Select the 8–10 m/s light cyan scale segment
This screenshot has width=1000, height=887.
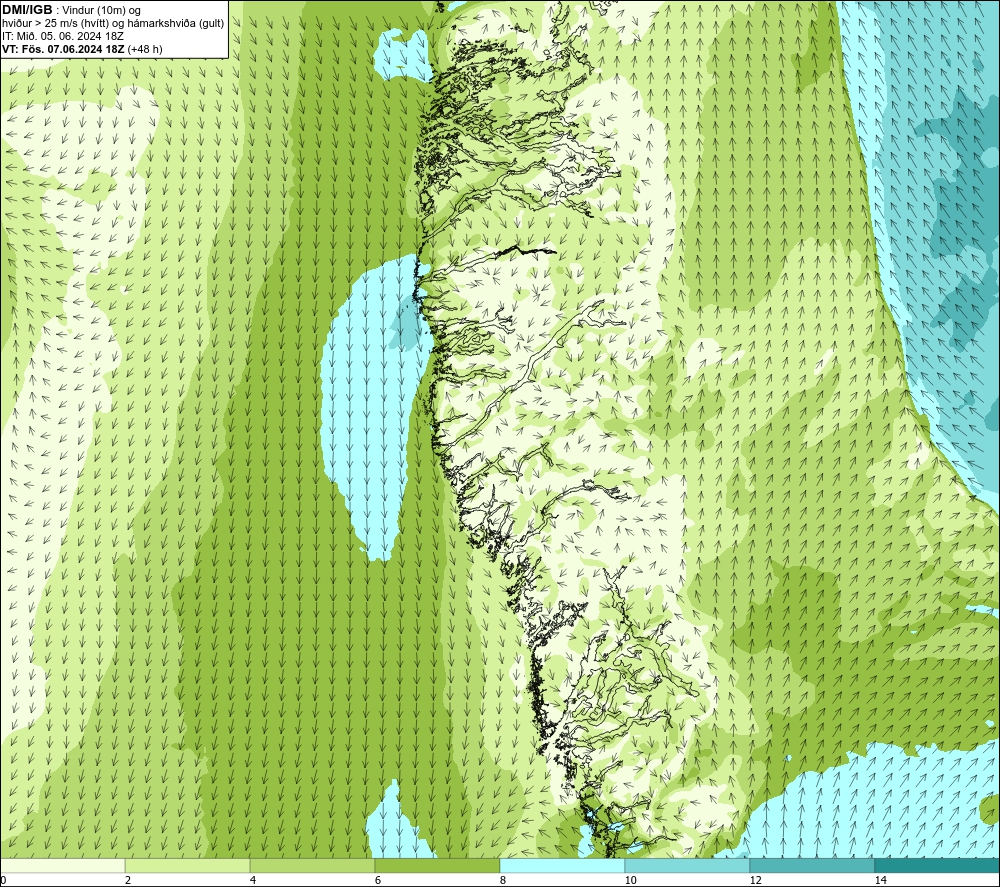(x=562, y=865)
